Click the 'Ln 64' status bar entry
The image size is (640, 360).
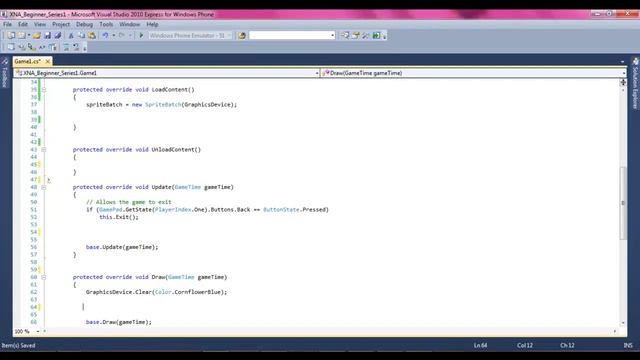pos(480,345)
